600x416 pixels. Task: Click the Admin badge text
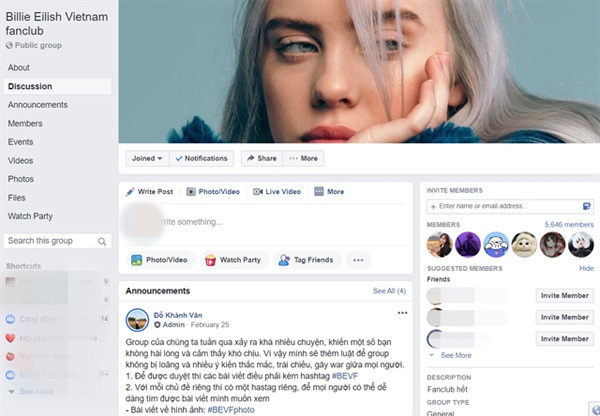(x=173, y=325)
